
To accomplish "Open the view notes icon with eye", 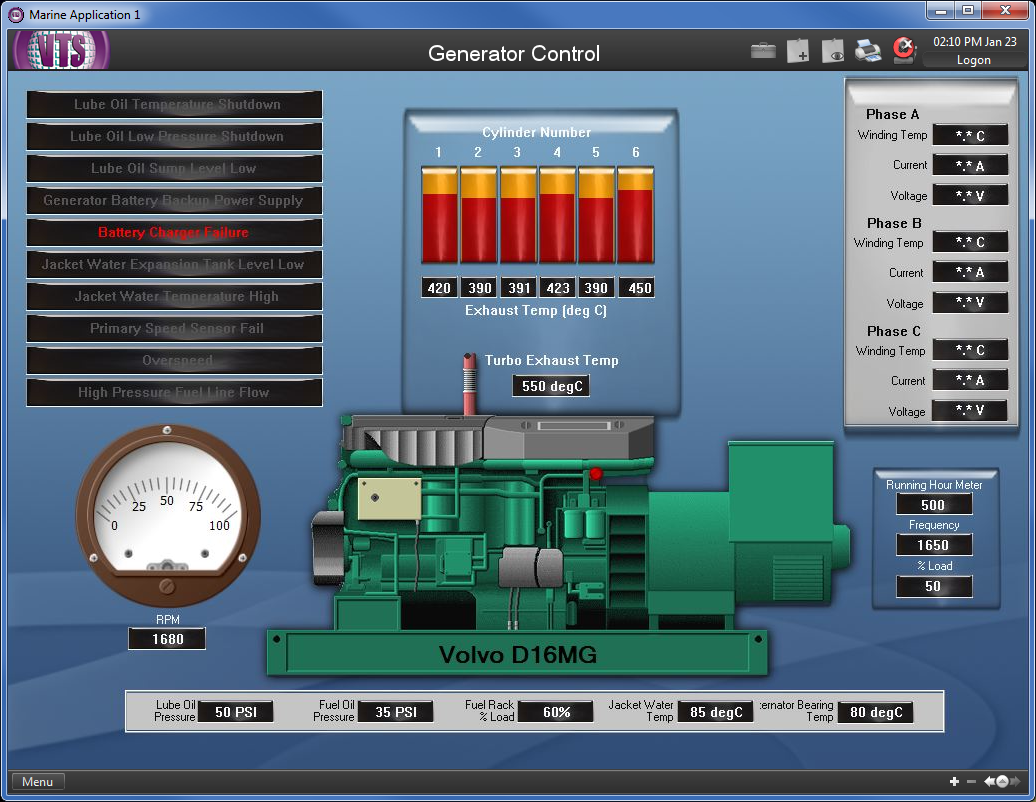I will (832, 50).
